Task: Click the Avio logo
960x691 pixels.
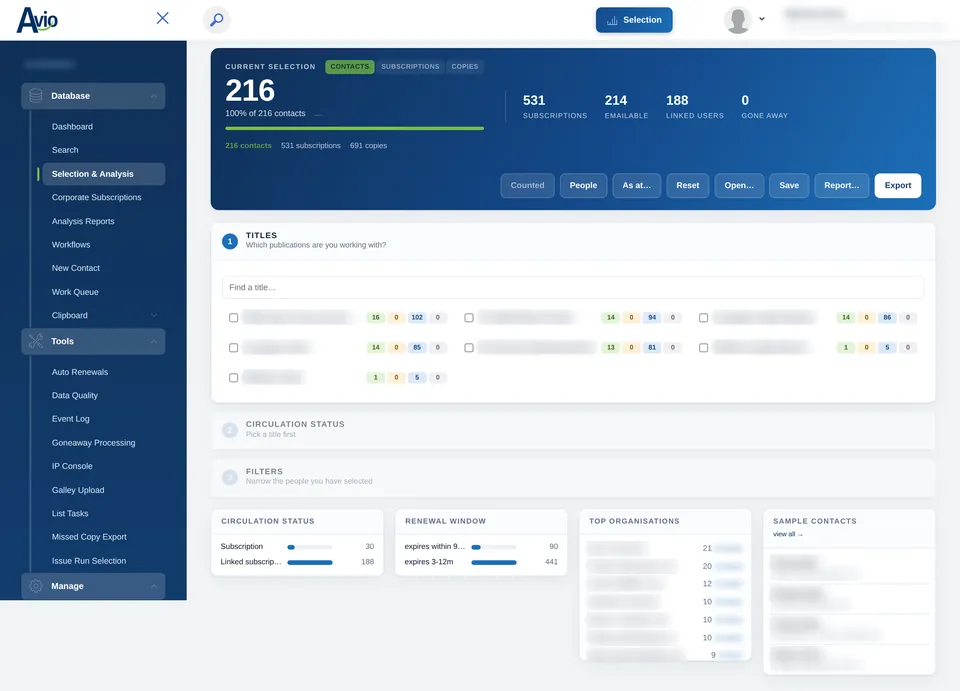Action: 37,20
